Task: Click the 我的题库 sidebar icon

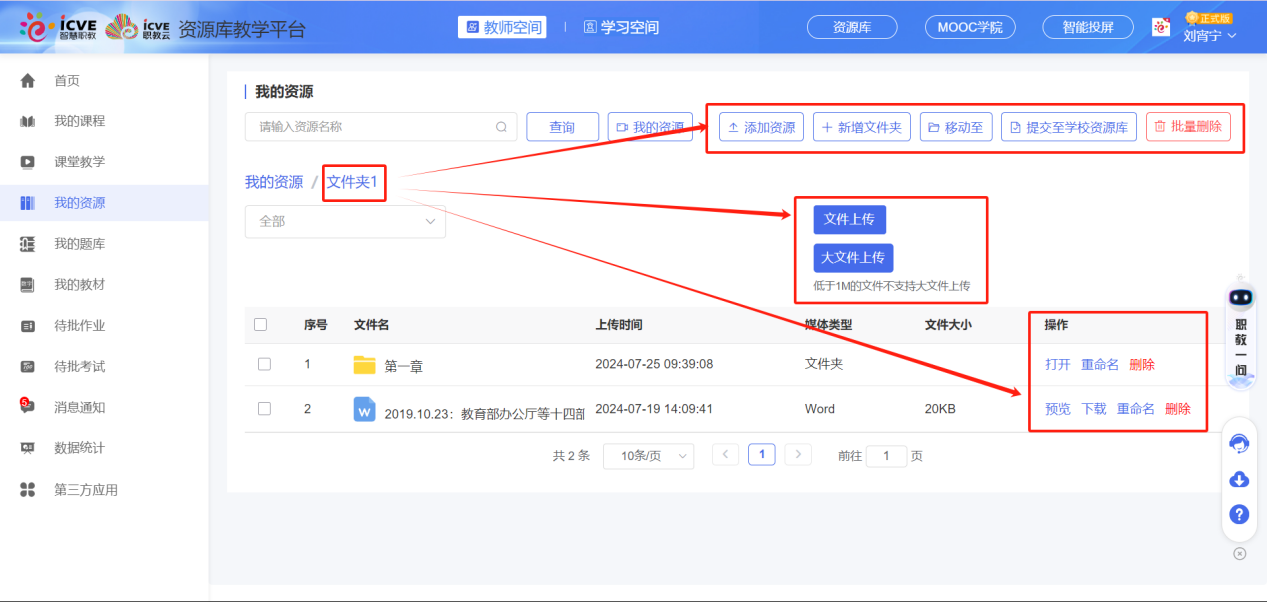Action: point(27,242)
